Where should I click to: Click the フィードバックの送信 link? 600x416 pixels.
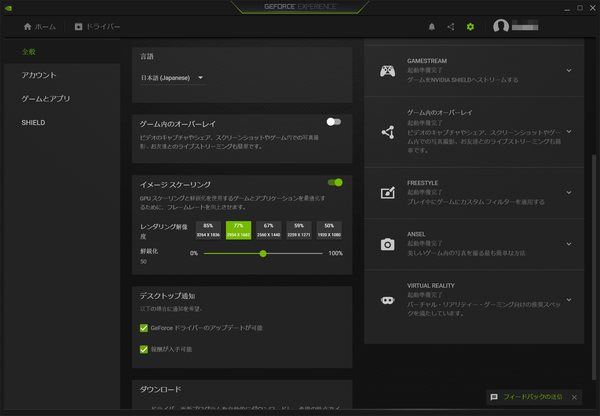pyautogui.click(x=533, y=397)
